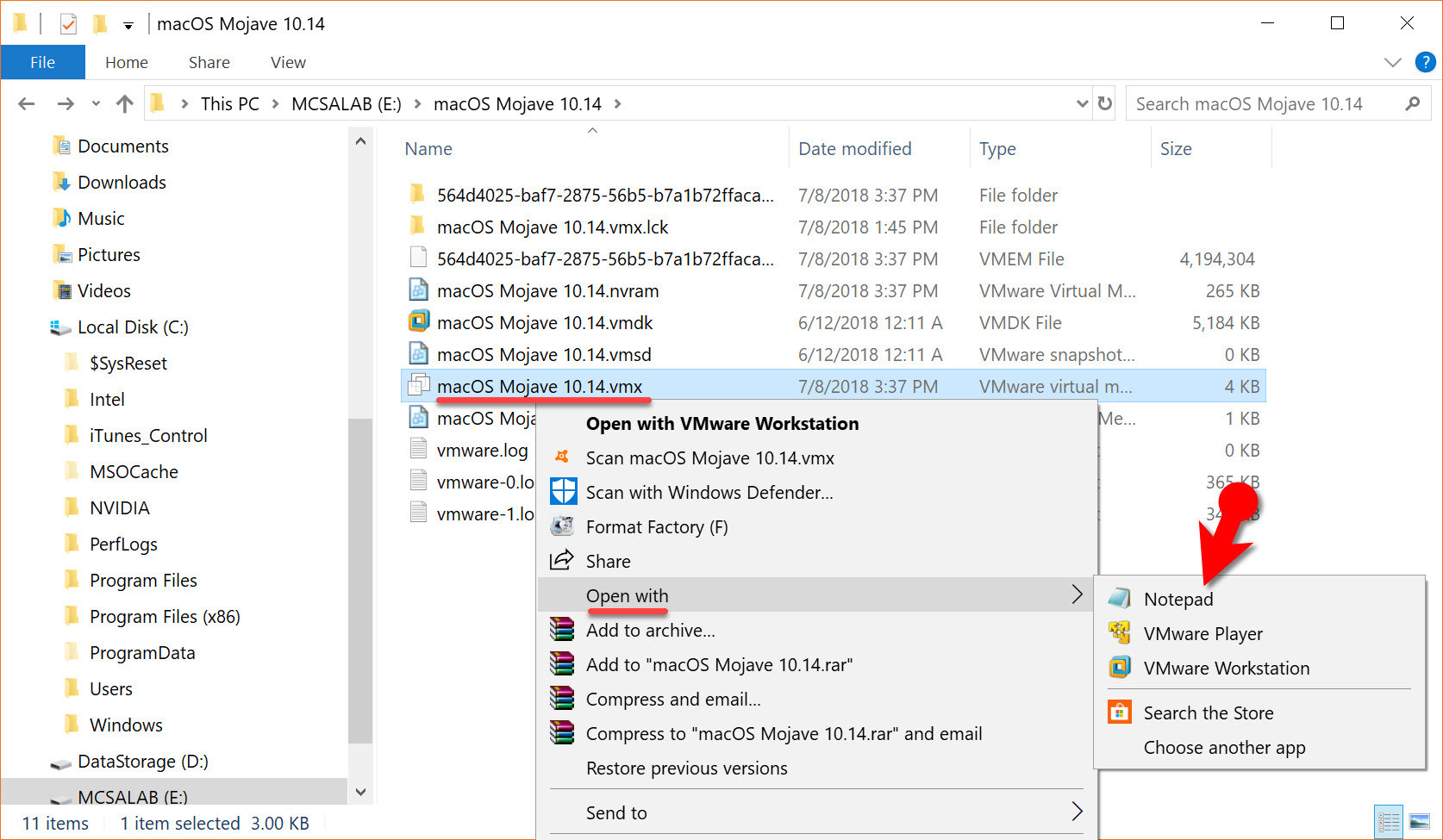Switch to details view toggle
The image size is (1443, 840).
point(1389,822)
